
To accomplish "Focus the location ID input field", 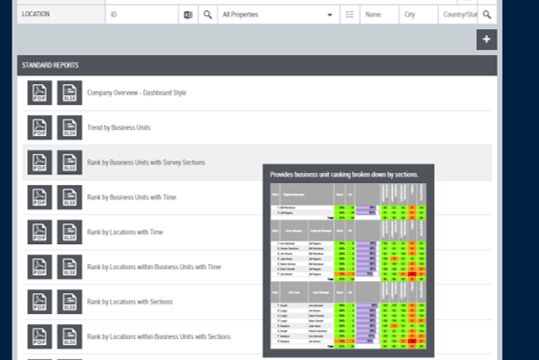I will [142, 14].
